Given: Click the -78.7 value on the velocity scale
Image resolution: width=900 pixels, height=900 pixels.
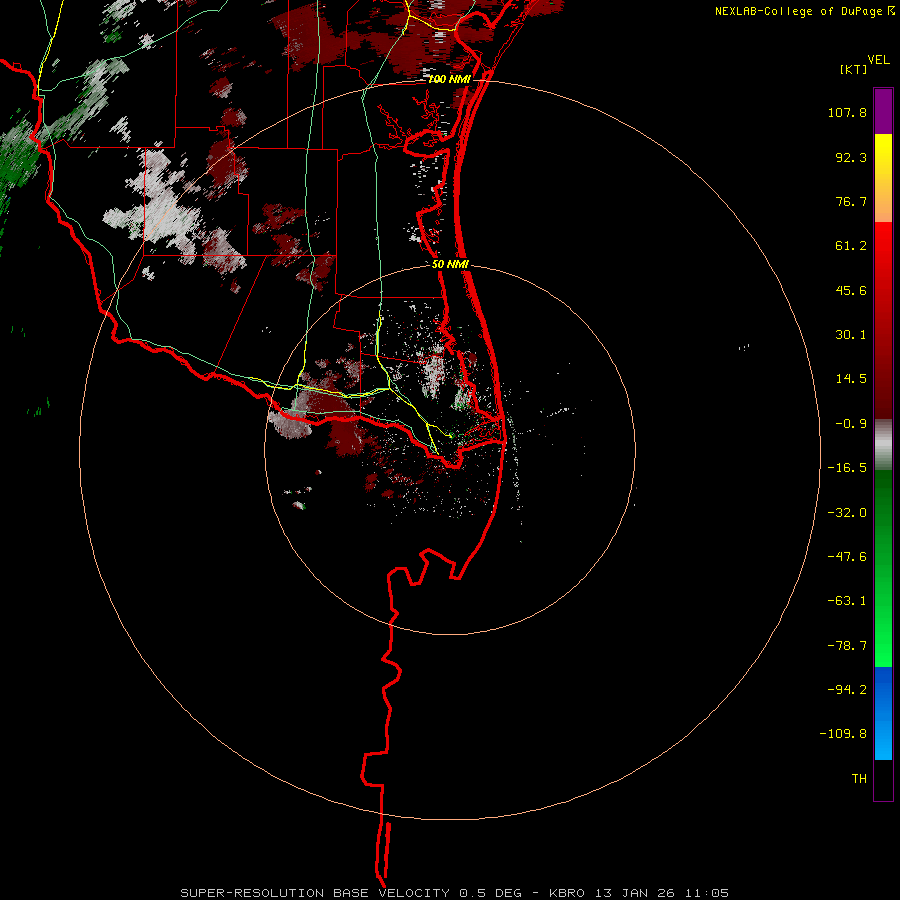Looking at the screenshot, I should tap(847, 646).
